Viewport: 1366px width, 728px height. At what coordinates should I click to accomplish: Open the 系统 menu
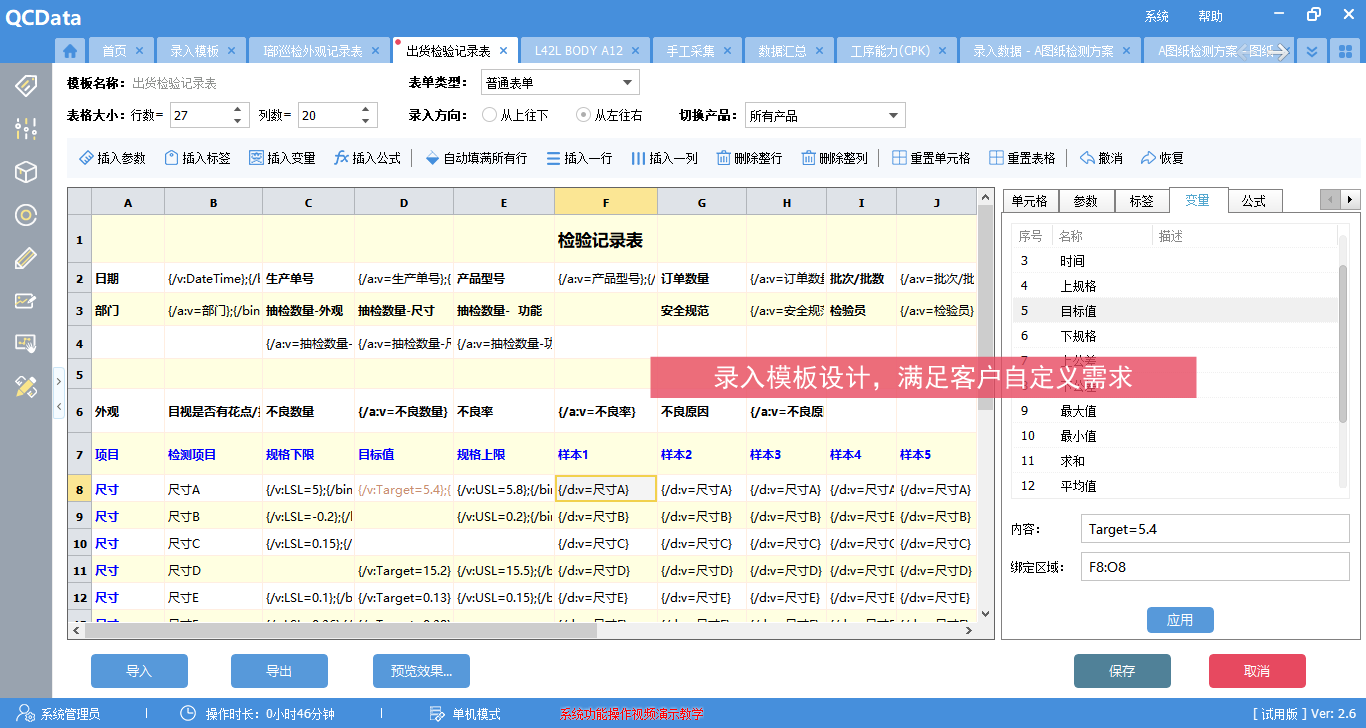(x=1157, y=17)
